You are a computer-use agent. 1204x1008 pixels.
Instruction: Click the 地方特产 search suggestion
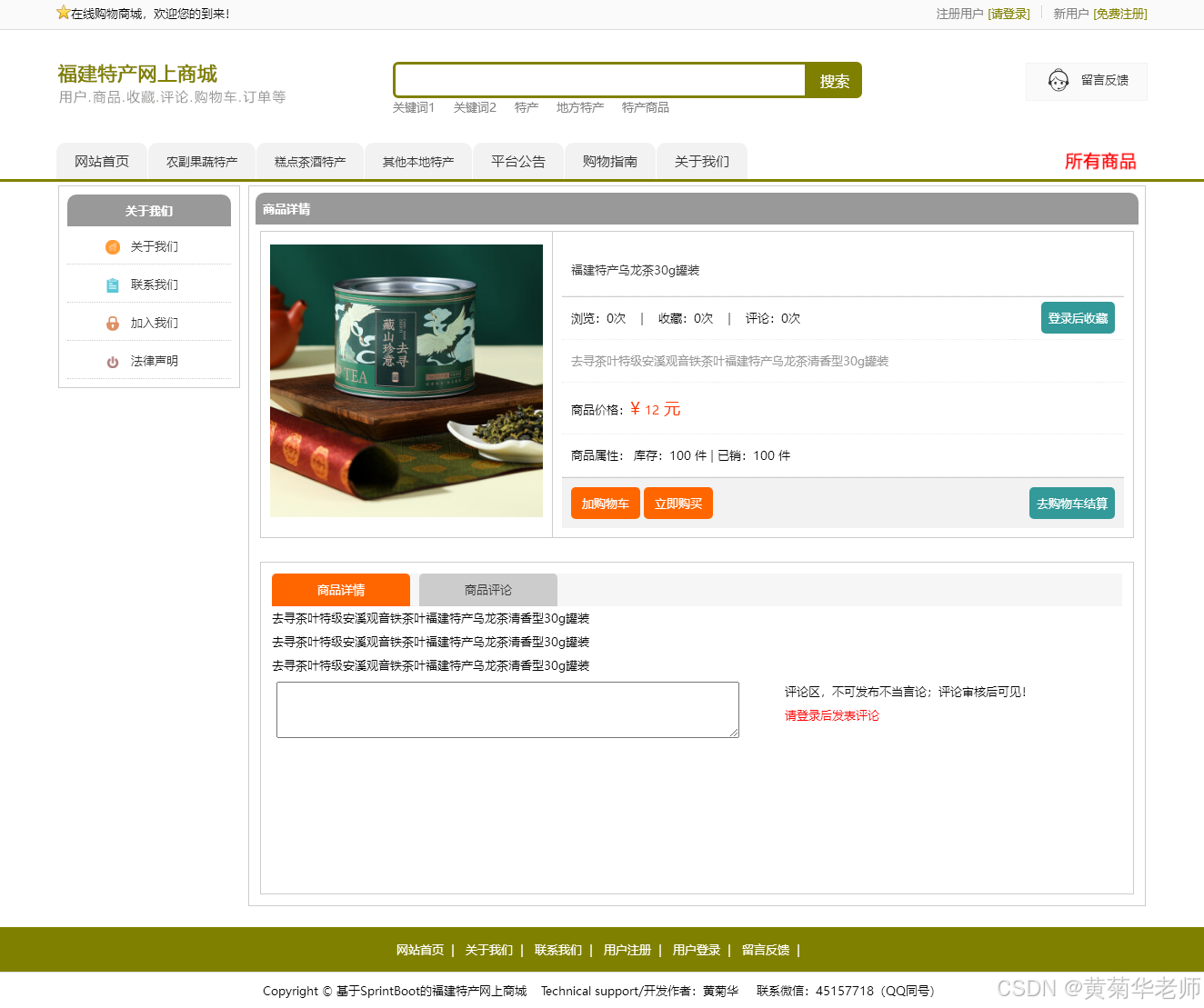[x=580, y=107]
